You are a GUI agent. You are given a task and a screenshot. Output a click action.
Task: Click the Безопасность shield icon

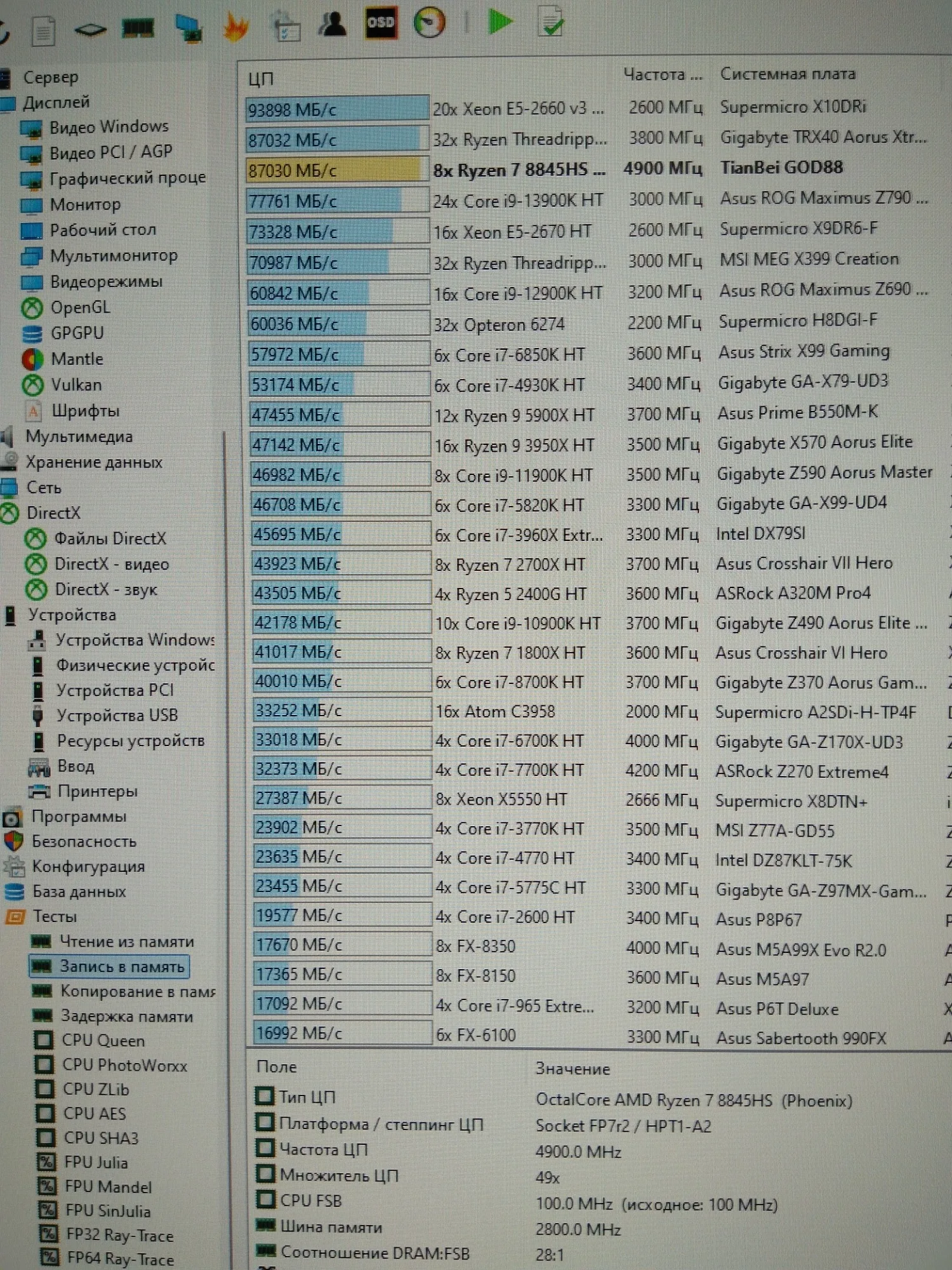pos(13,841)
